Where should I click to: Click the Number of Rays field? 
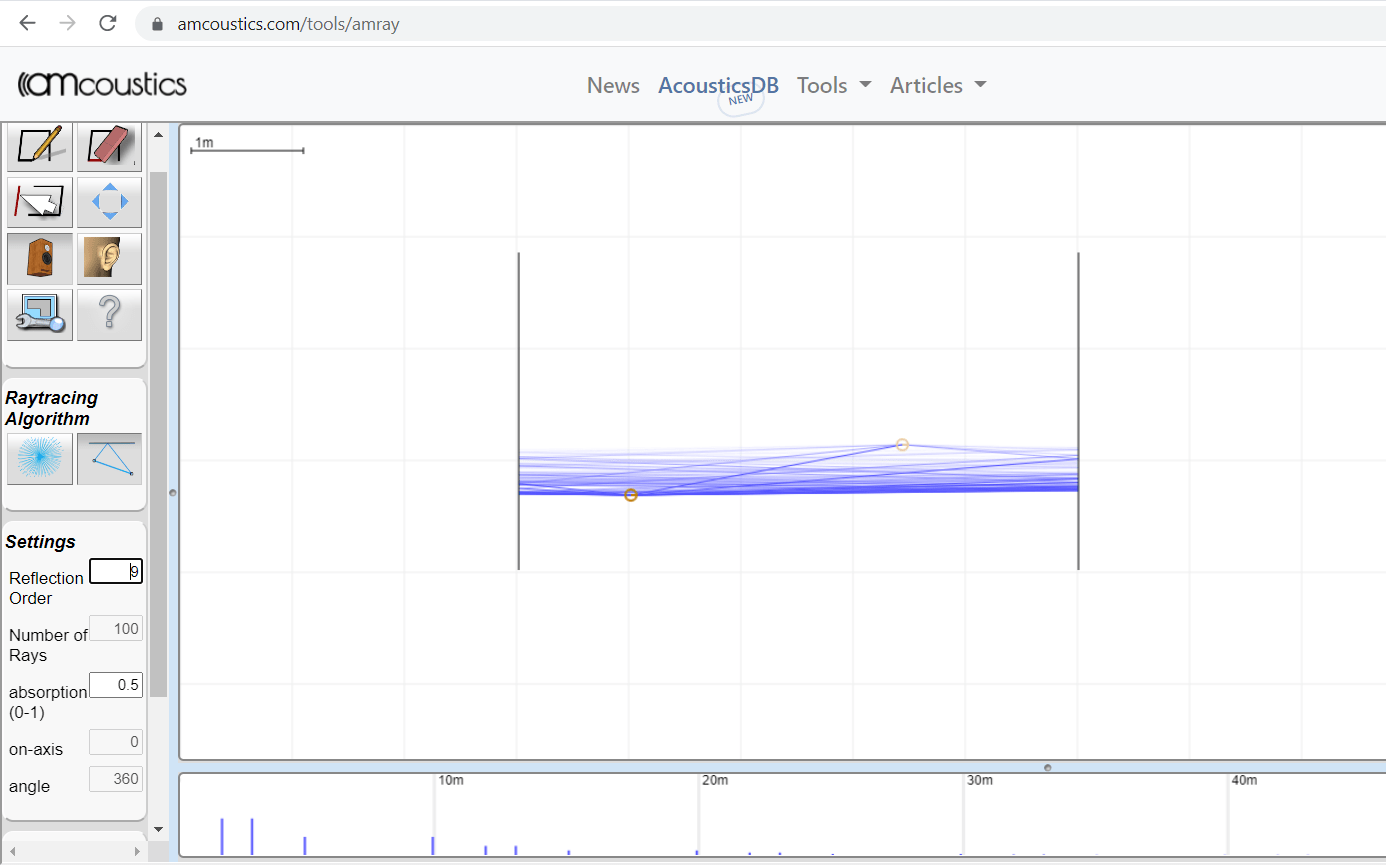116,628
